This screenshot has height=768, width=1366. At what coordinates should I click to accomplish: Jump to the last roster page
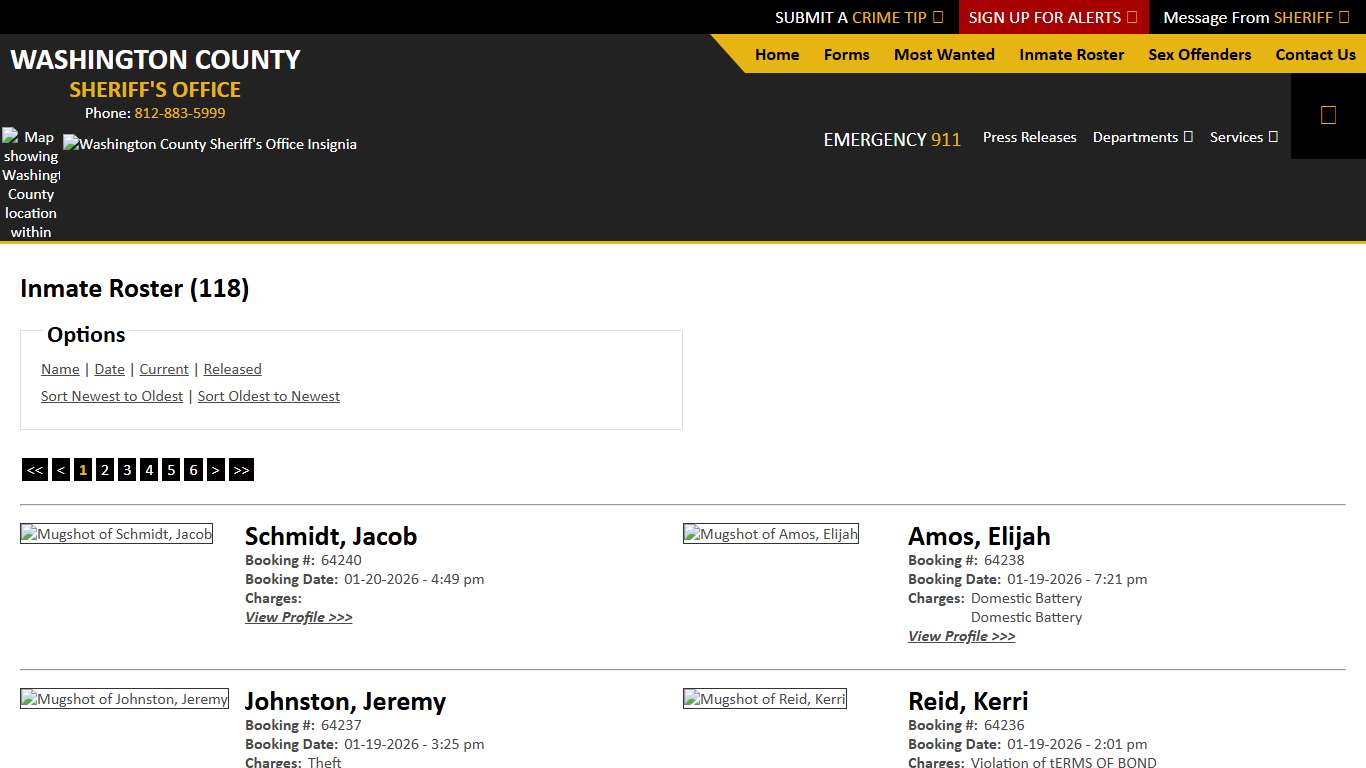[240, 469]
